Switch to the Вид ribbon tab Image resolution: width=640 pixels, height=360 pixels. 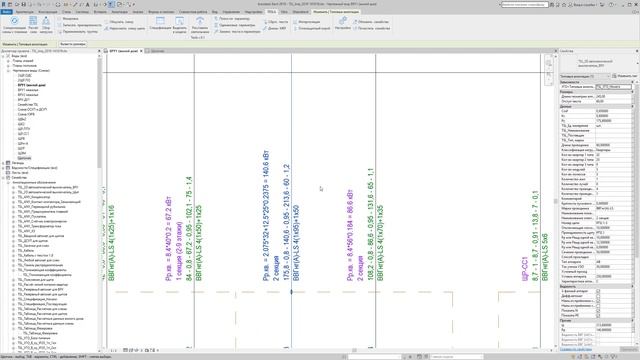[214, 12]
